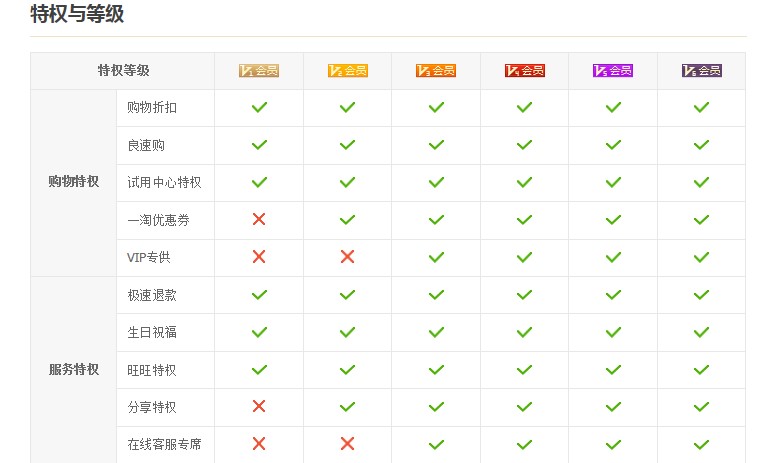773x463 pixels.
Task: Click the 特权等级 table header
Action: [x=123, y=71]
